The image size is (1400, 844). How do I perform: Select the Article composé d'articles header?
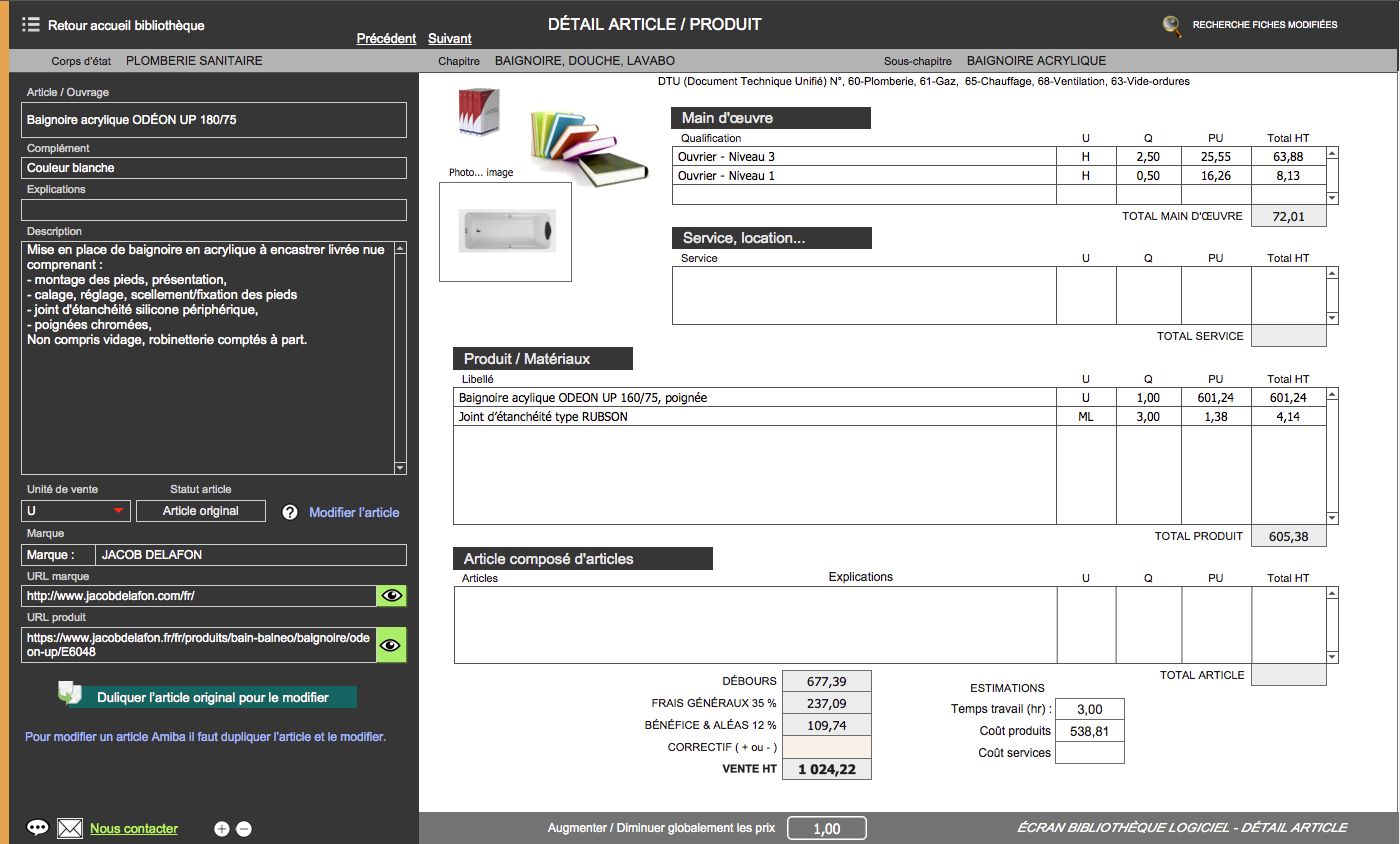pyautogui.click(x=583, y=558)
